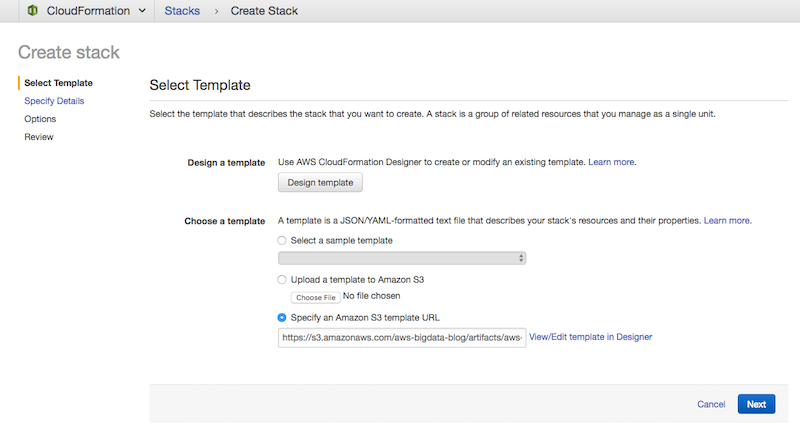Screen dimensions: 800x430
Task: Click the Next button
Action: (756, 404)
